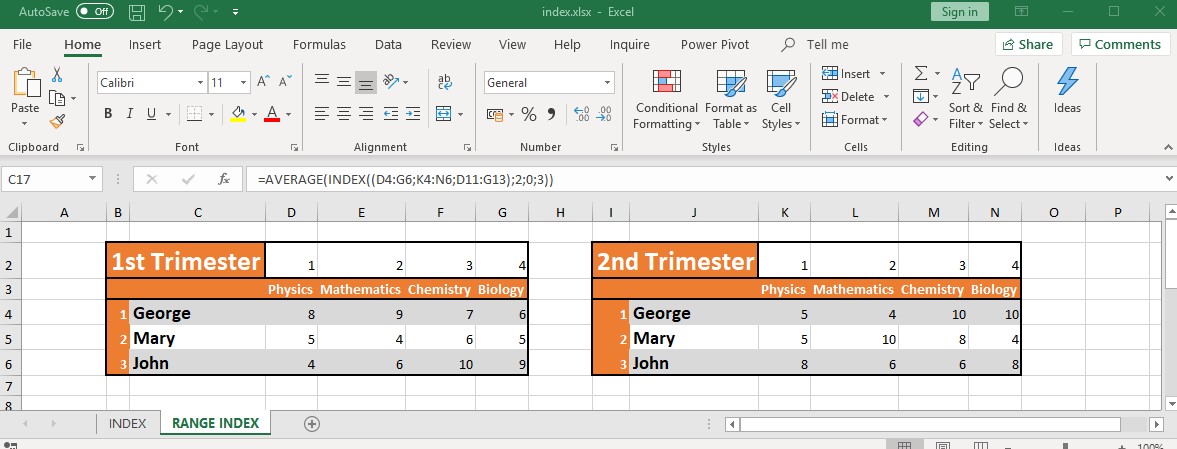Click the Sign in button
The image size is (1177, 449).
click(959, 12)
